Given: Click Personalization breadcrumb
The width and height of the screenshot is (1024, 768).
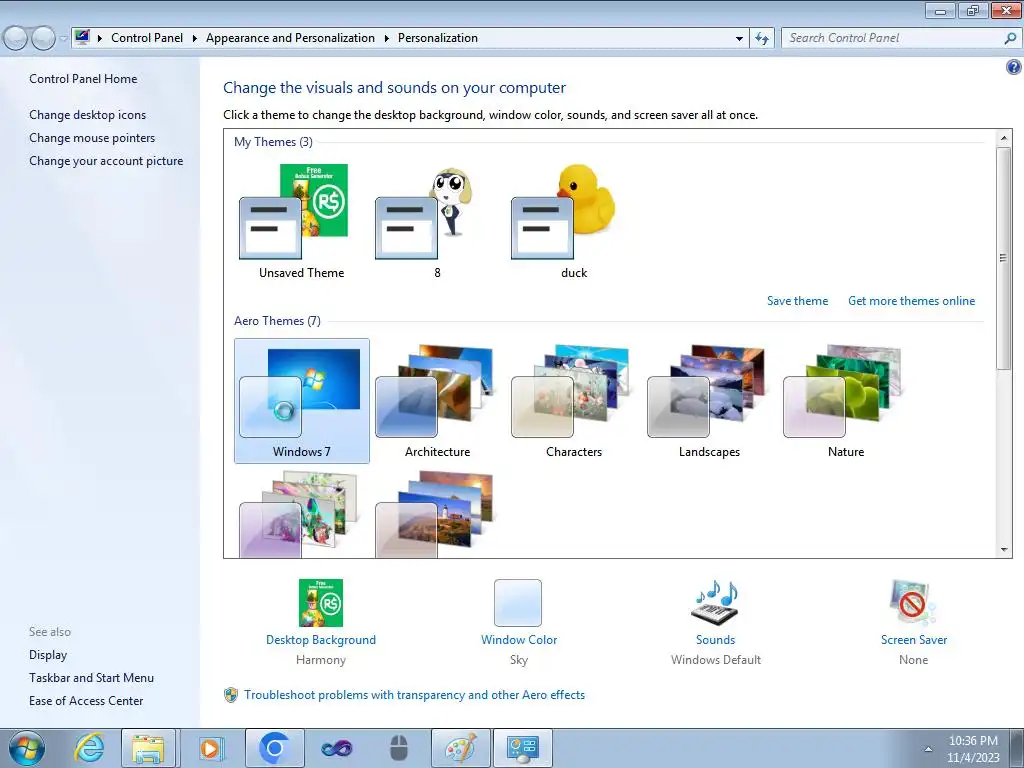Looking at the screenshot, I should (x=438, y=38).
